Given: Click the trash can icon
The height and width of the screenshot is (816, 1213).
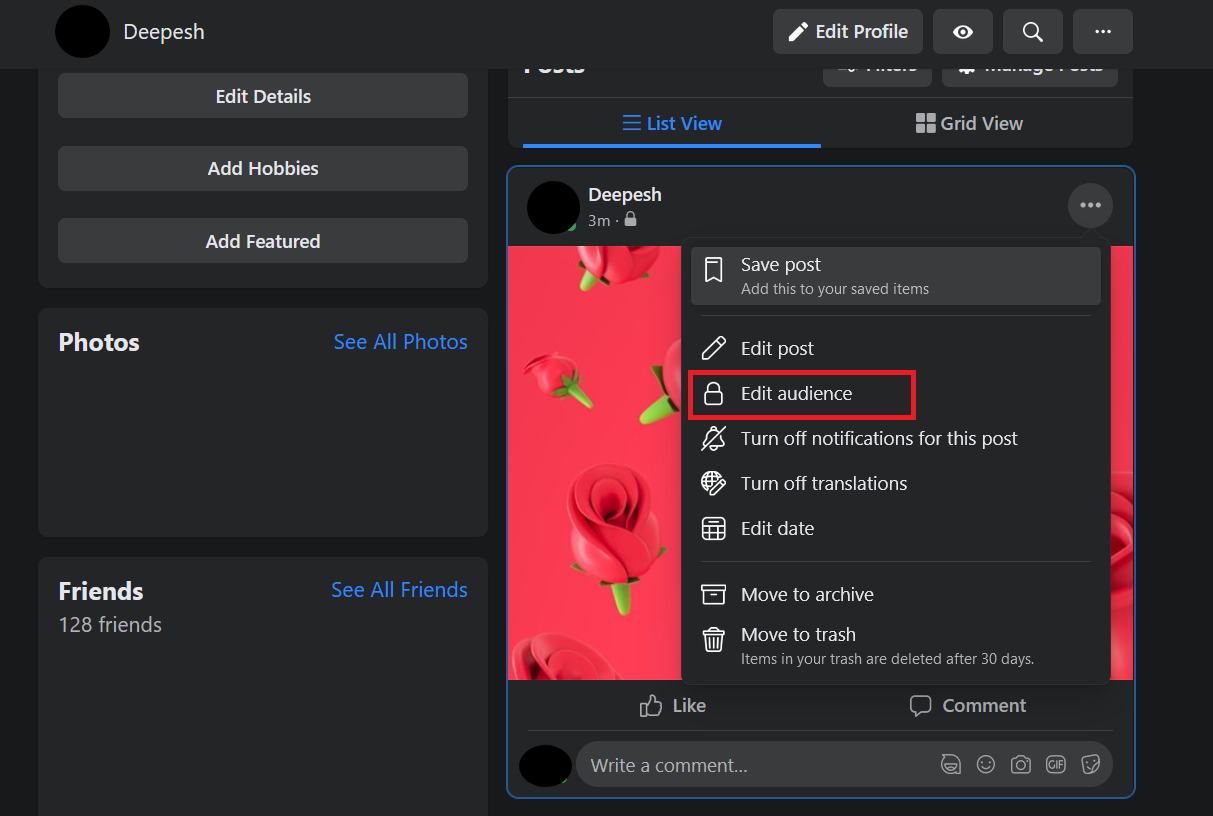Looking at the screenshot, I should click(x=713, y=639).
